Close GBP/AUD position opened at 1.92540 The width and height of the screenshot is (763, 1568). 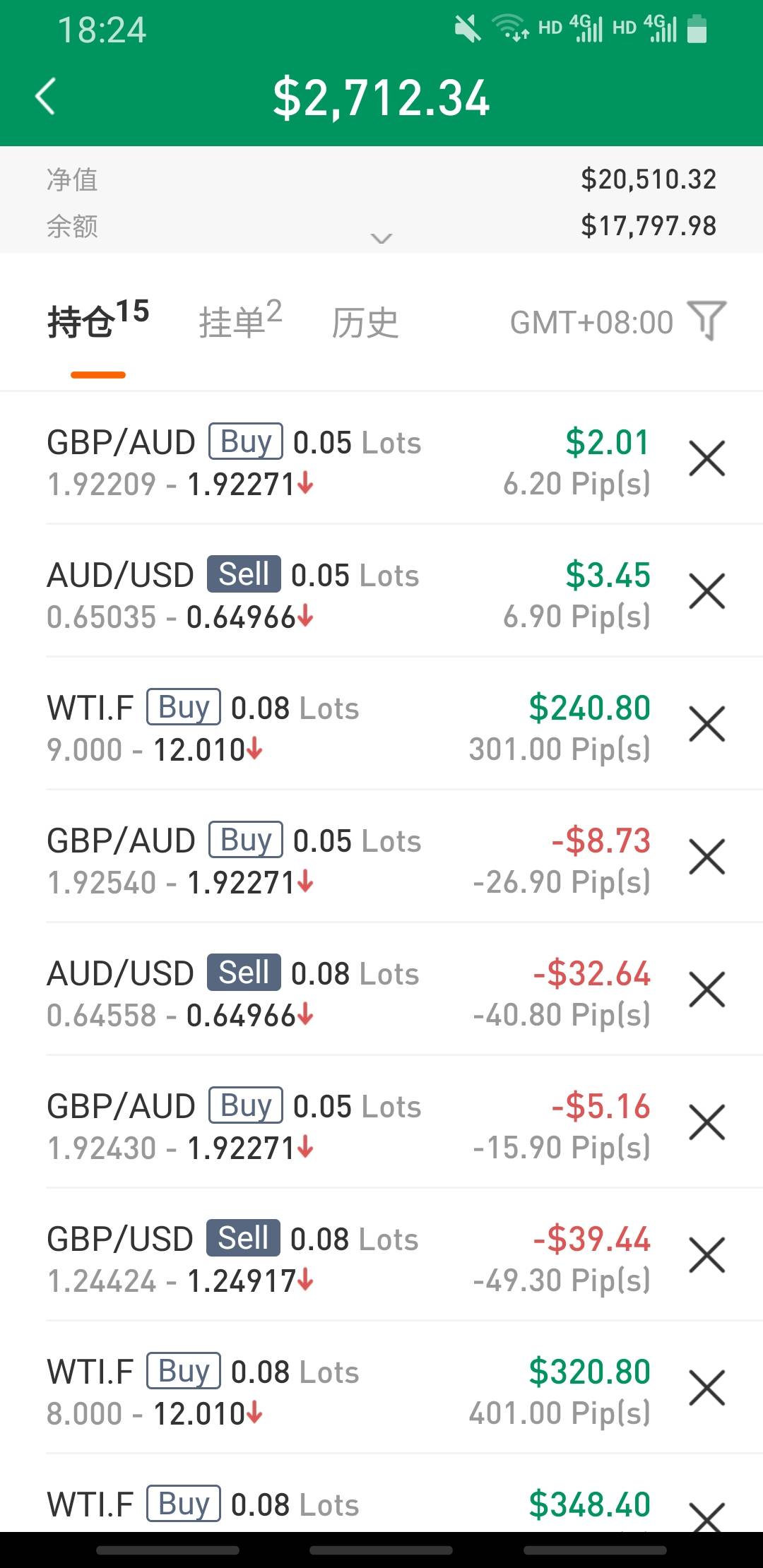[x=706, y=857]
